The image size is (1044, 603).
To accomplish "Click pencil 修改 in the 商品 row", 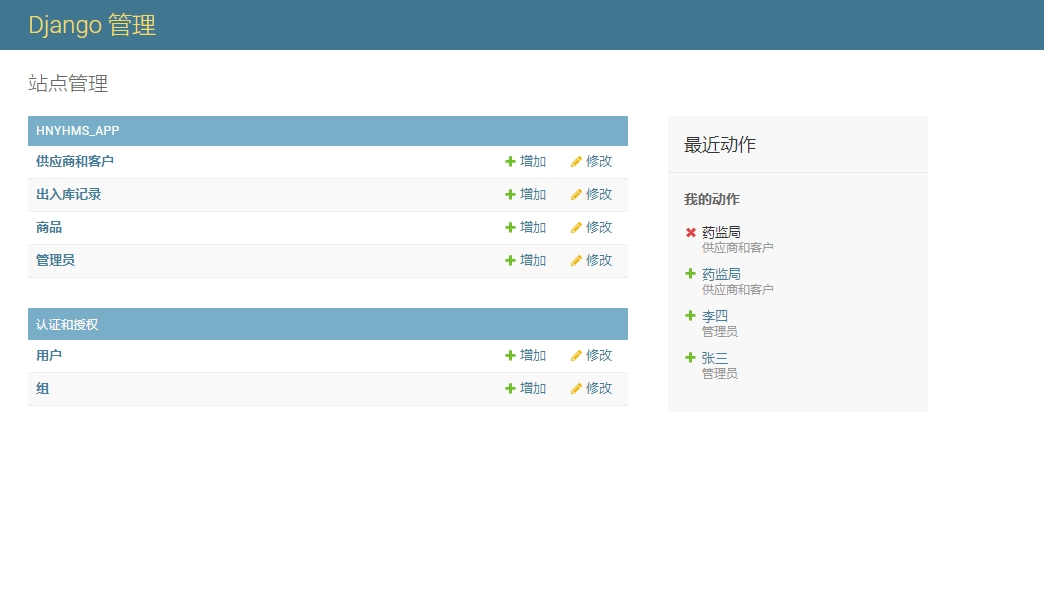I will [x=591, y=228].
